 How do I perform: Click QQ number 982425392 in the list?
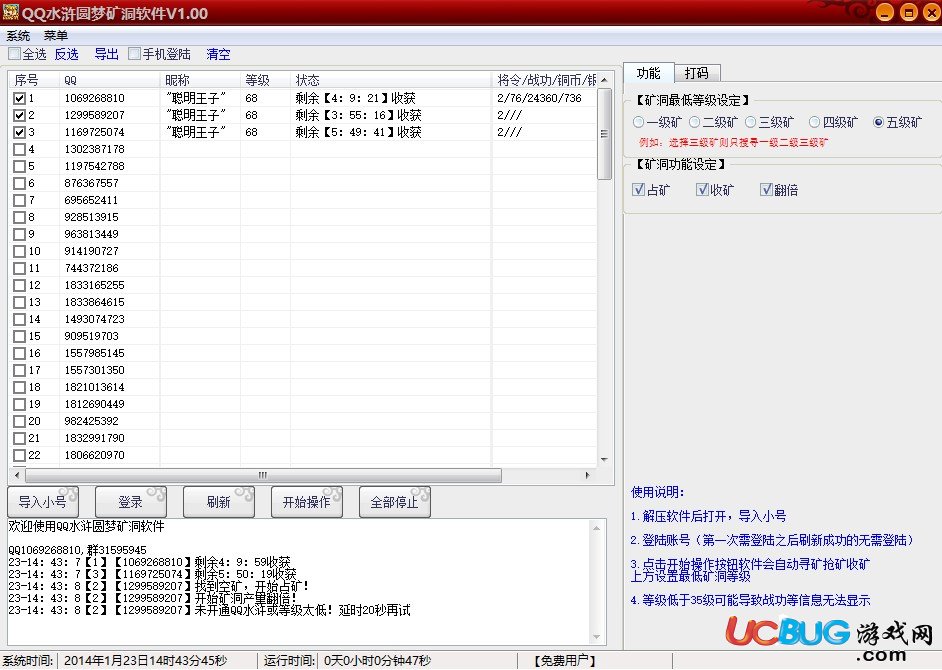pos(91,421)
